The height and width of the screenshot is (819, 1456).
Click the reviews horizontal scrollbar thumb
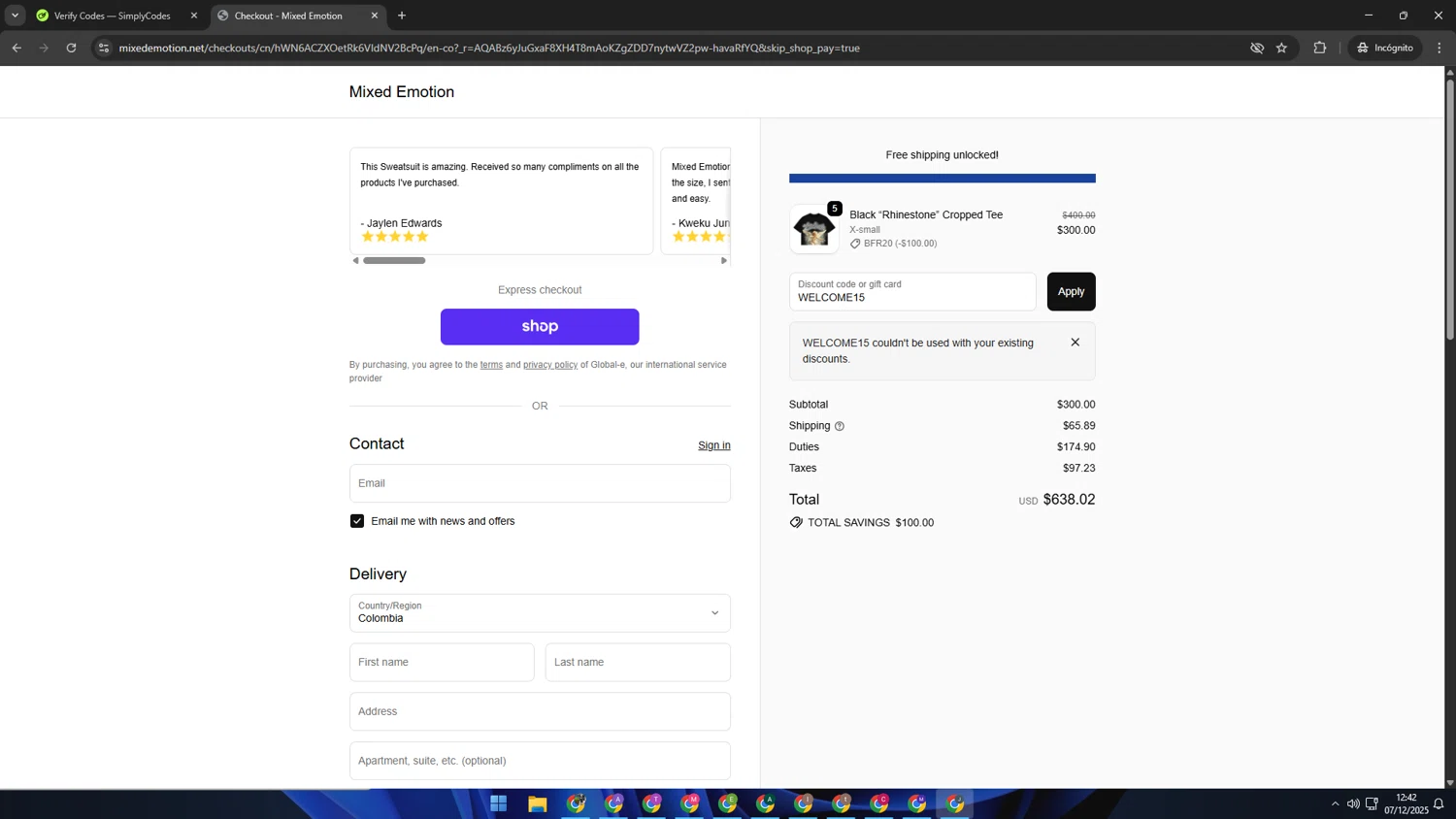pyautogui.click(x=394, y=260)
